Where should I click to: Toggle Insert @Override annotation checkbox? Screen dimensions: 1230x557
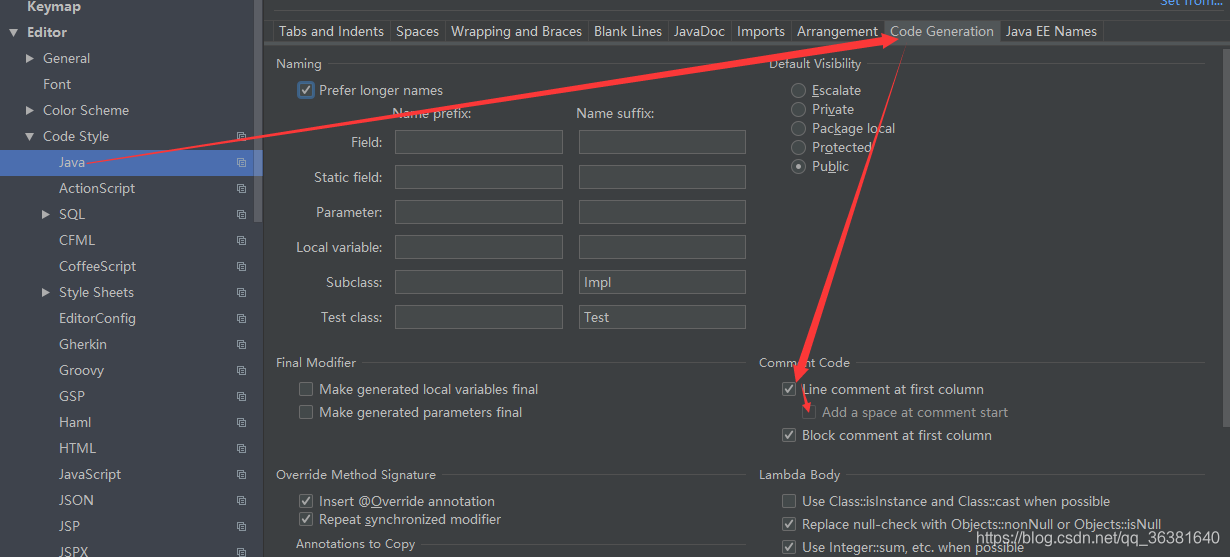[306, 501]
